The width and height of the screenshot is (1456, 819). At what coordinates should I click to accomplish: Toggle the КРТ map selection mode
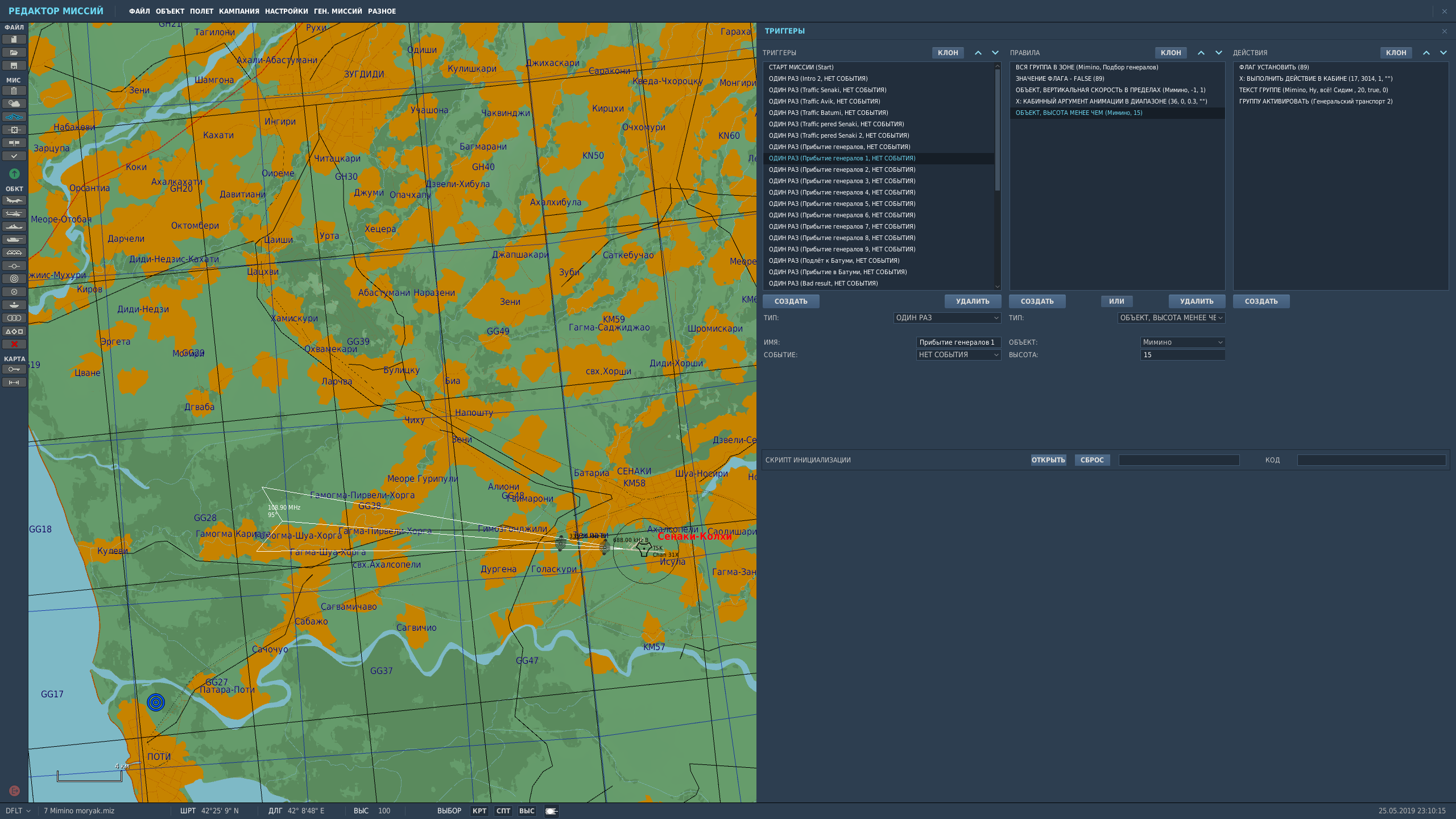pyautogui.click(x=479, y=811)
